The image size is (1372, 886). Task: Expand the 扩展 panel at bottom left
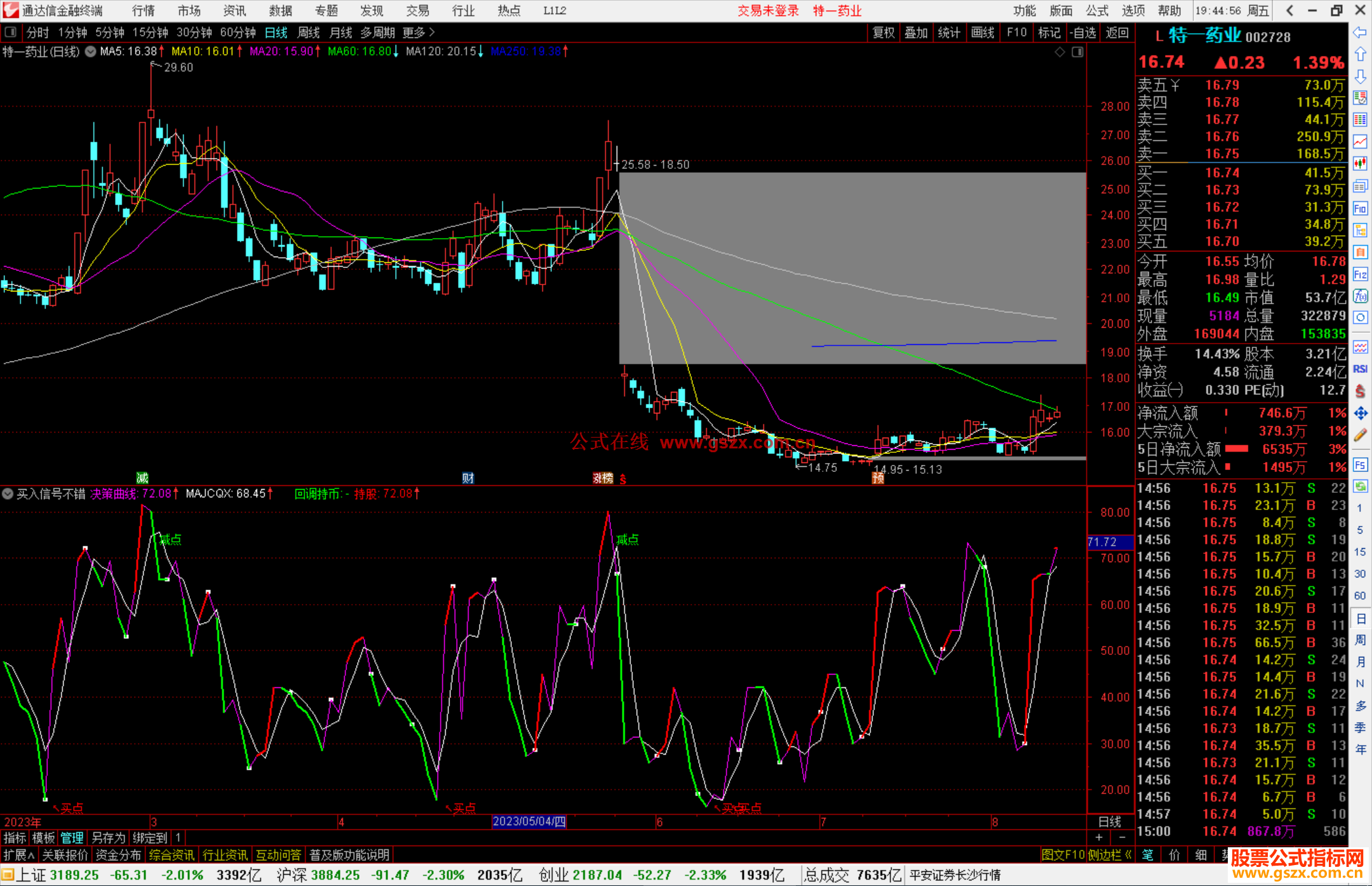pyautogui.click(x=18, y=855)
